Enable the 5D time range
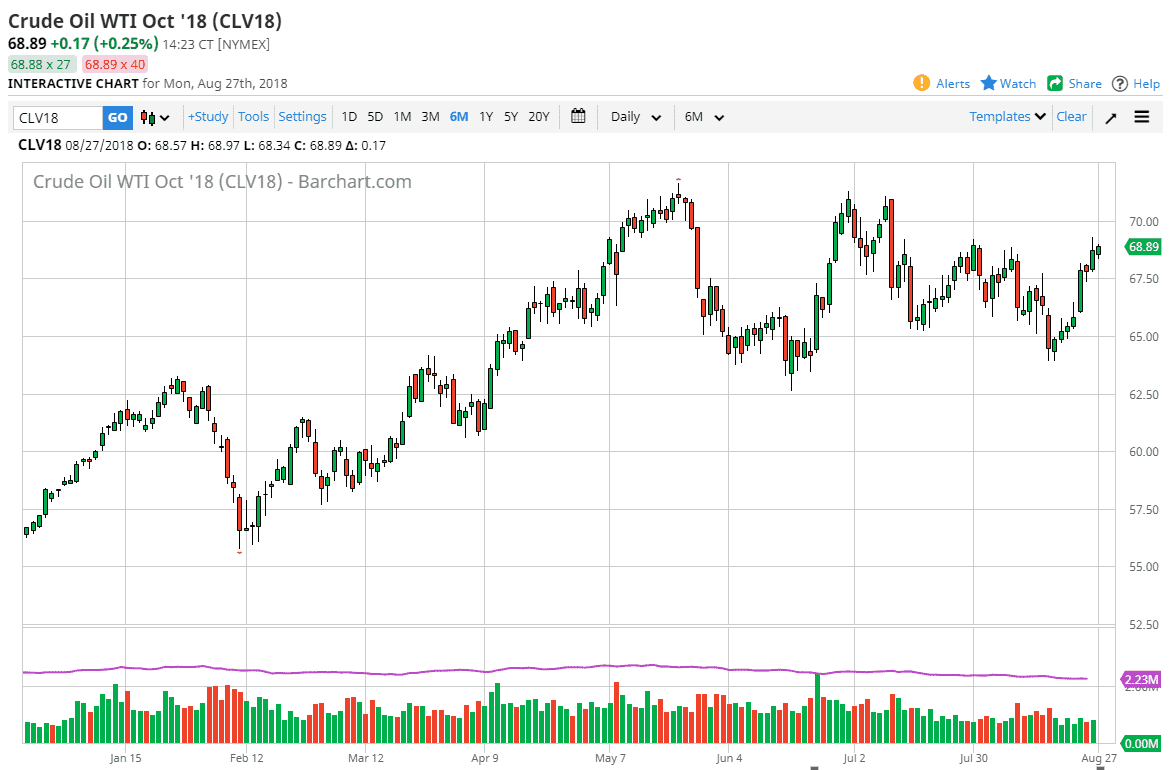Image resolution: width=1172 pixels, height=770 pixels. [375, 116]
